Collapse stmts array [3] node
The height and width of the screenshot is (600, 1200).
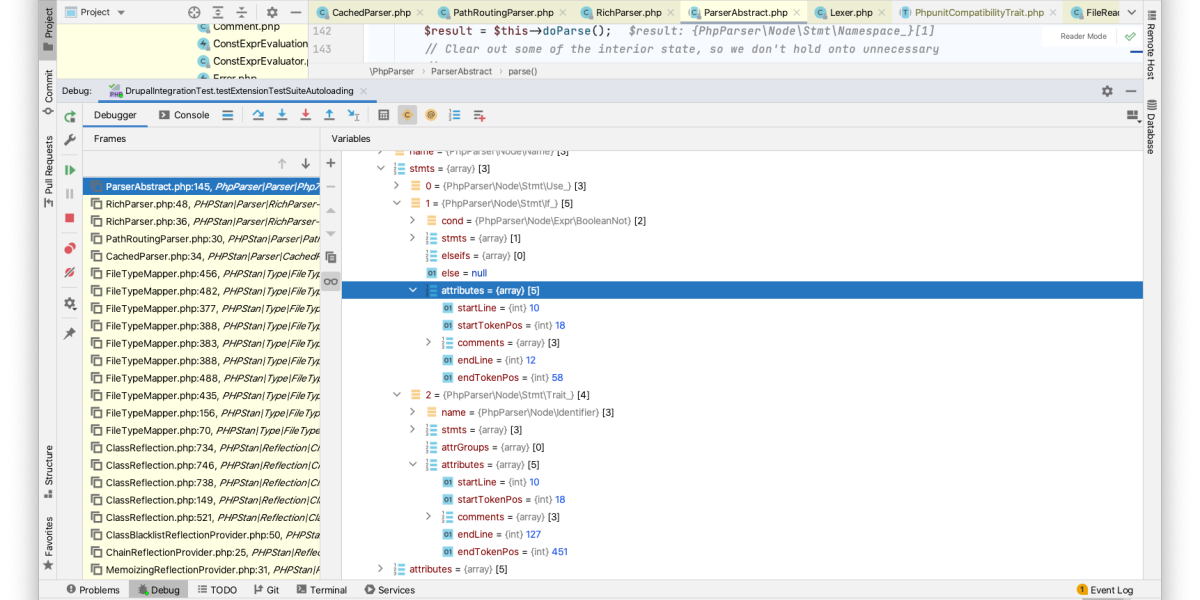(x=380, y=168)
